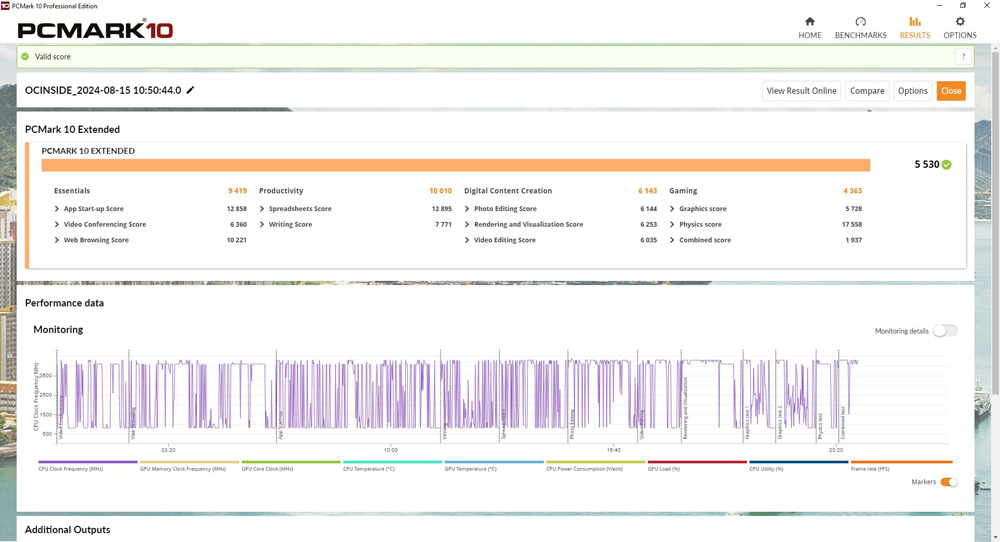This screenshot has width=1000, height=542.
Task: Click the Photo Editing marker in chart
Action: pyautogui.click(x=572, y=425)
